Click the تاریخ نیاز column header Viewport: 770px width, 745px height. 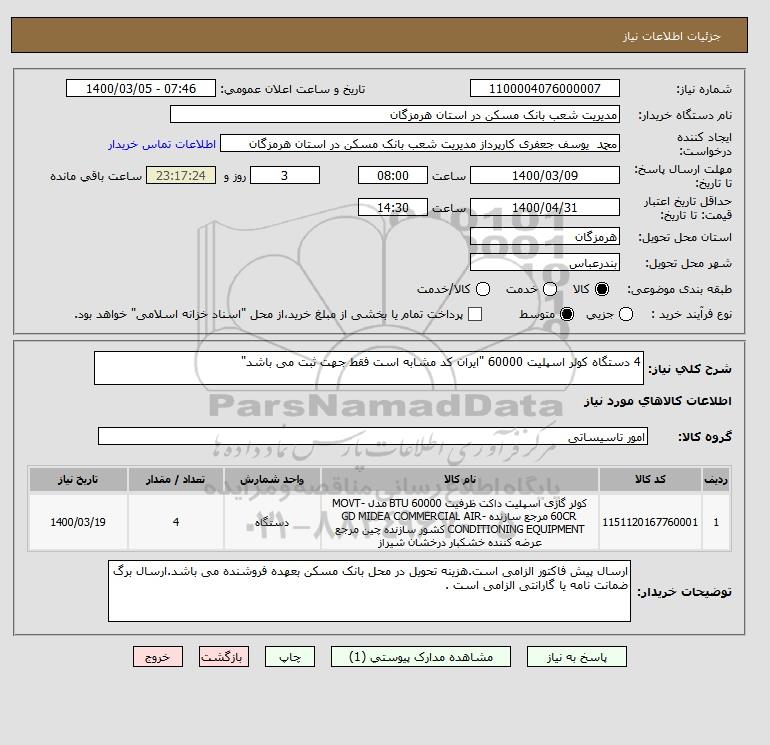pyautogui.click(x=78, y=479)
